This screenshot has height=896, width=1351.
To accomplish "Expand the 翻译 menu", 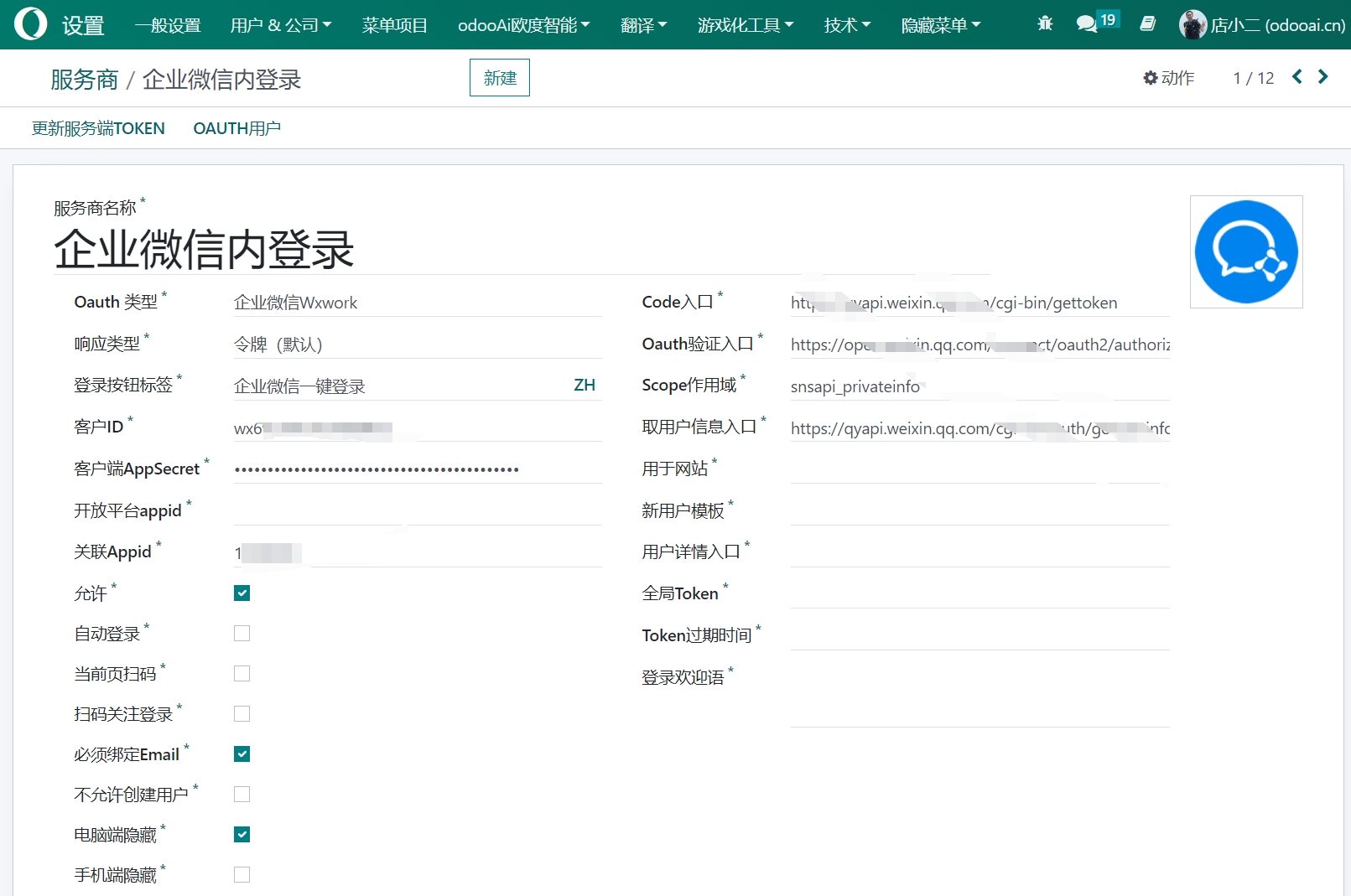I will coord(644,25).
